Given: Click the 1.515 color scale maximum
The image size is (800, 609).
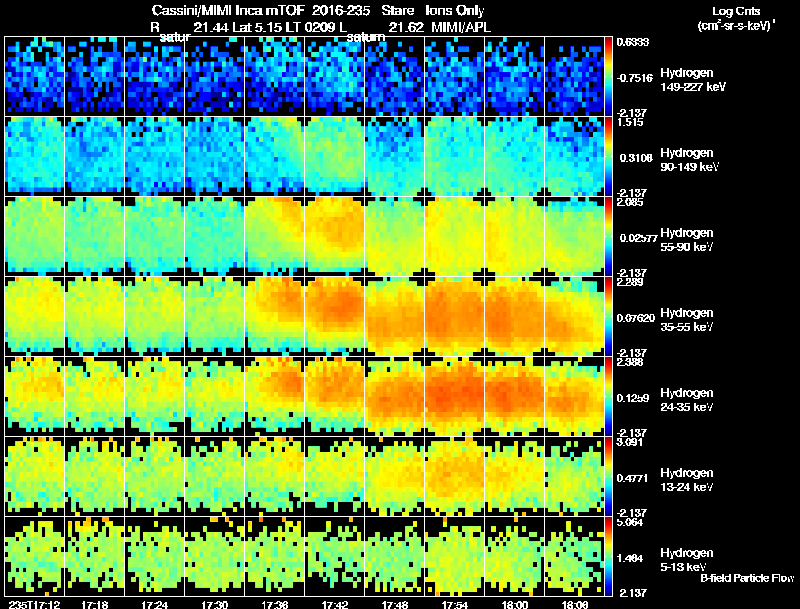Looking at the screenshot, I should pyautogui.click(x=630, y=122).
